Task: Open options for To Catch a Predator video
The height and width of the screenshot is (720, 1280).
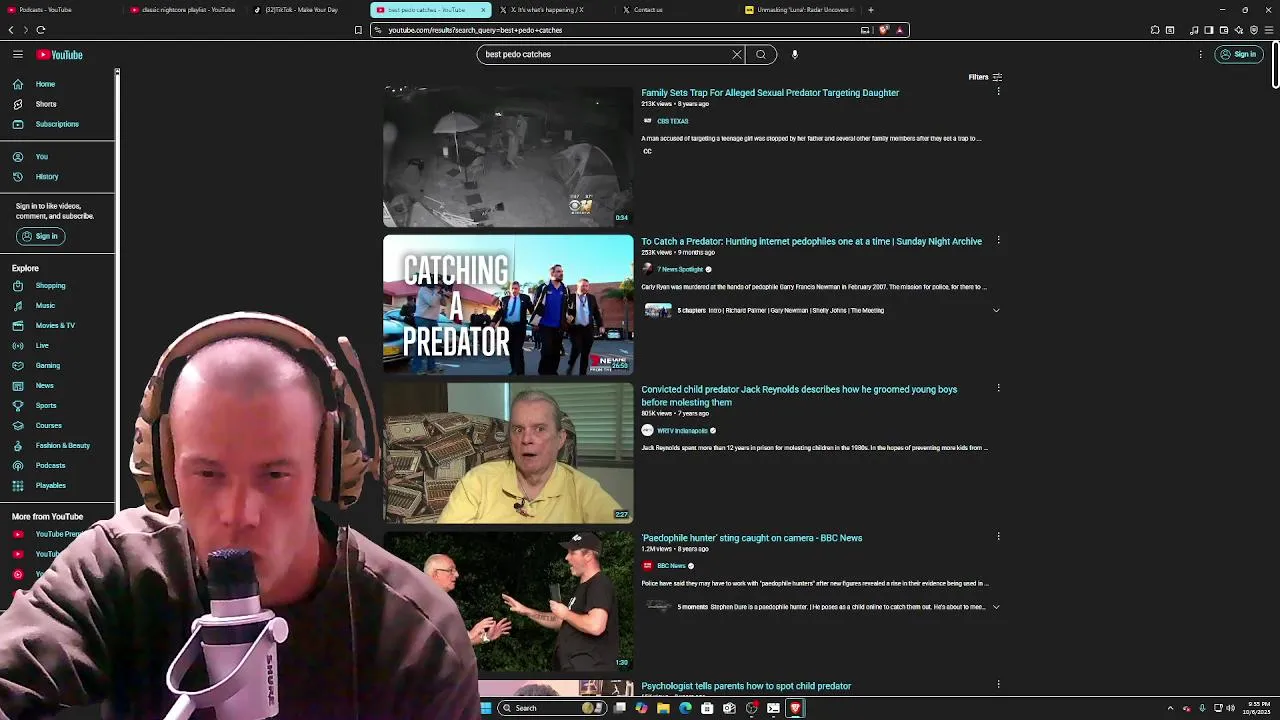Action: point(998,240)
